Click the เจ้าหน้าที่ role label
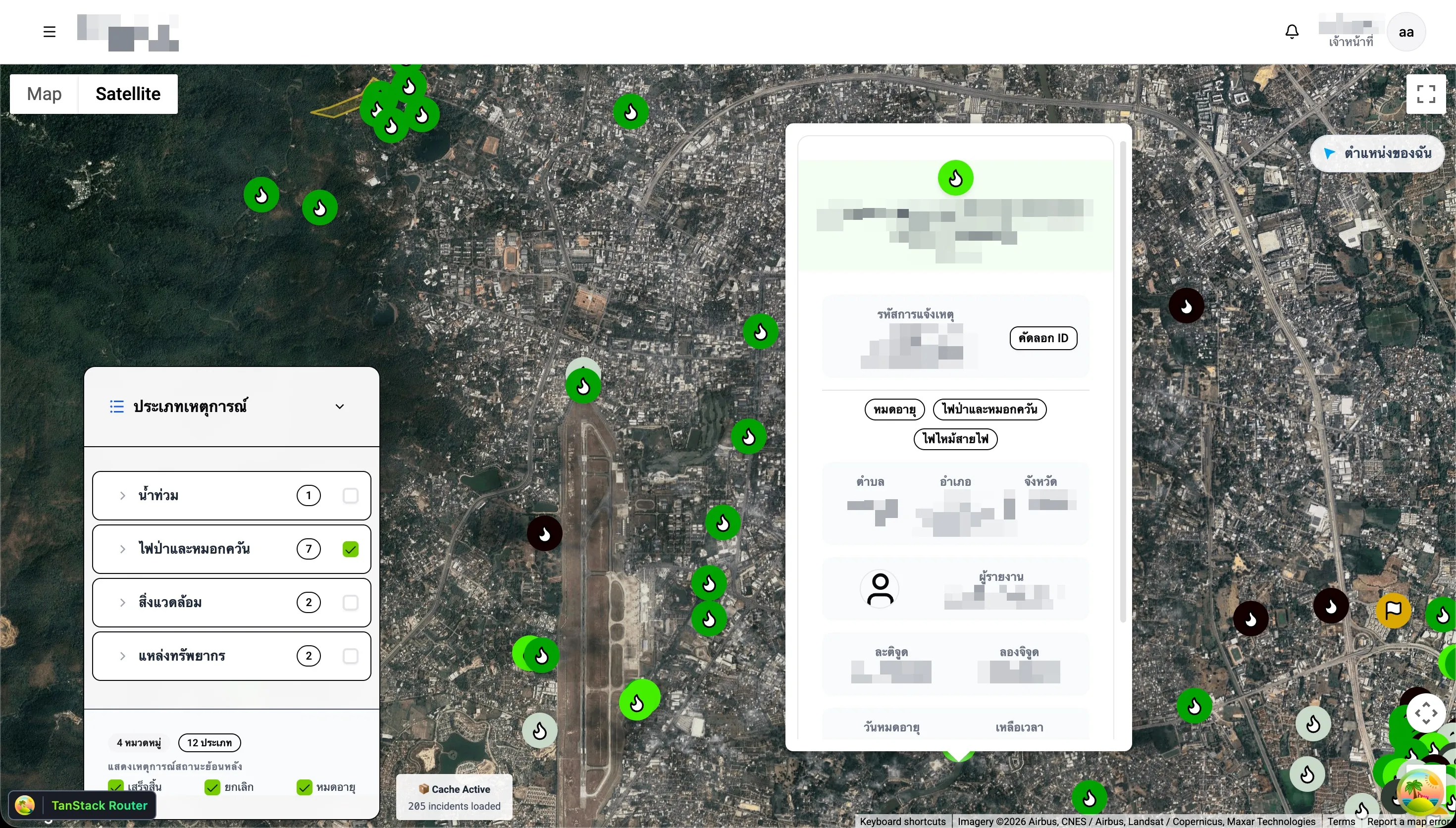Image resolution: width=1456 pixels, height=828 pixels. (x=1351, y=42)
